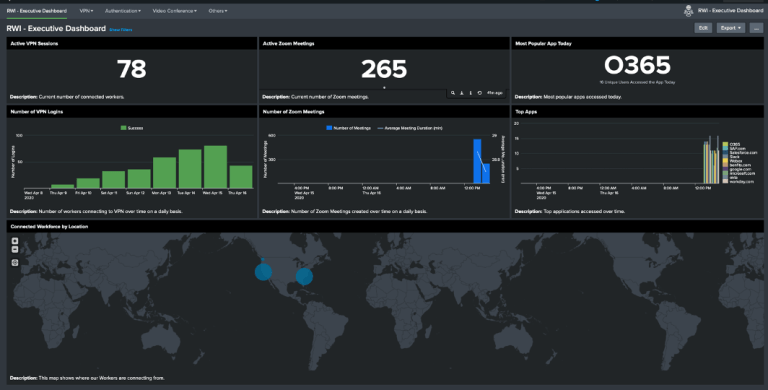768x390 pixels.
Task: Click the Number of Zoom Meetings panel title
Action: (293, 112)
